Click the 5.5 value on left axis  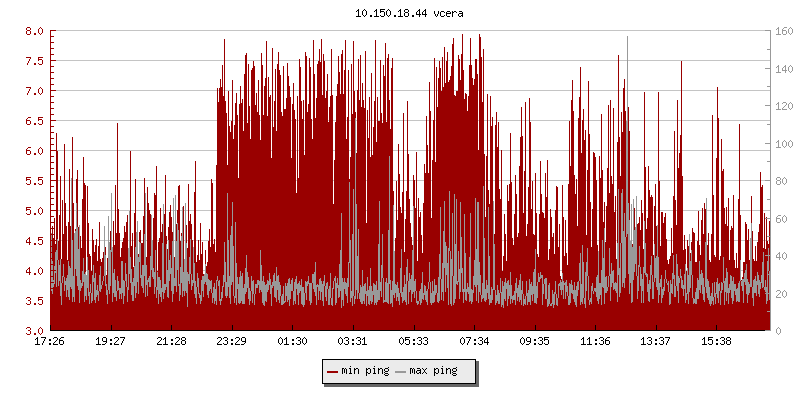pos(34,181)
